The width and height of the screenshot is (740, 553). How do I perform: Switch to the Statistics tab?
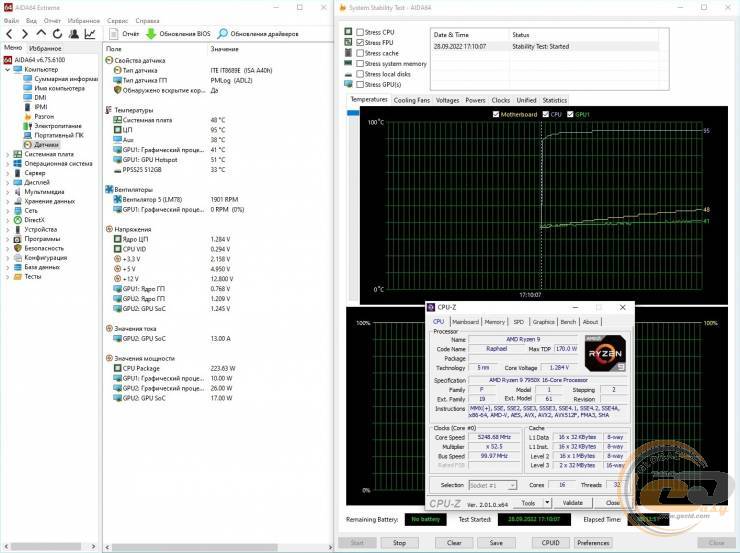(x=554, y=100)
